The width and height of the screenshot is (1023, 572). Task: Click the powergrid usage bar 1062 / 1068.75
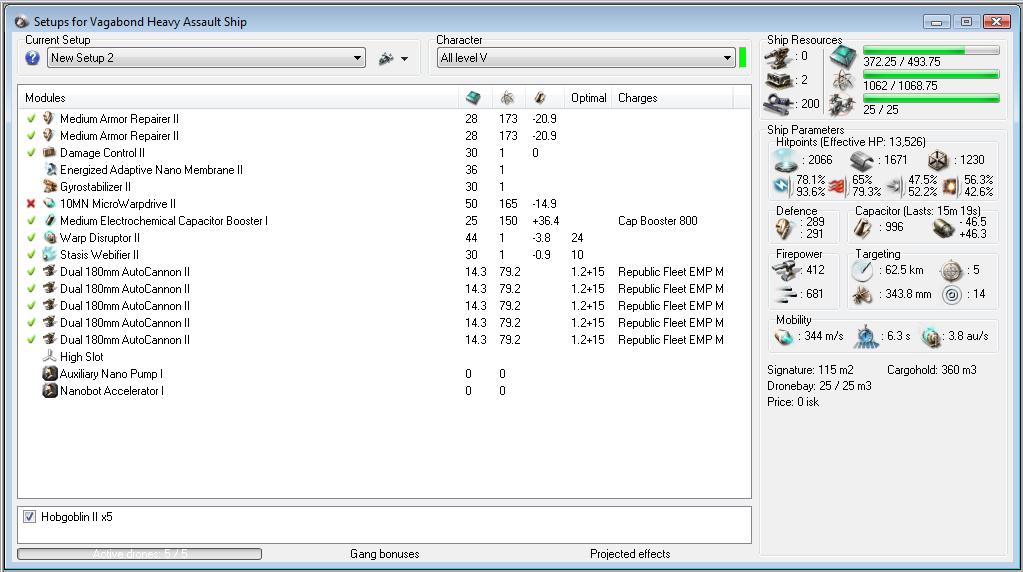tap(930, 74)
